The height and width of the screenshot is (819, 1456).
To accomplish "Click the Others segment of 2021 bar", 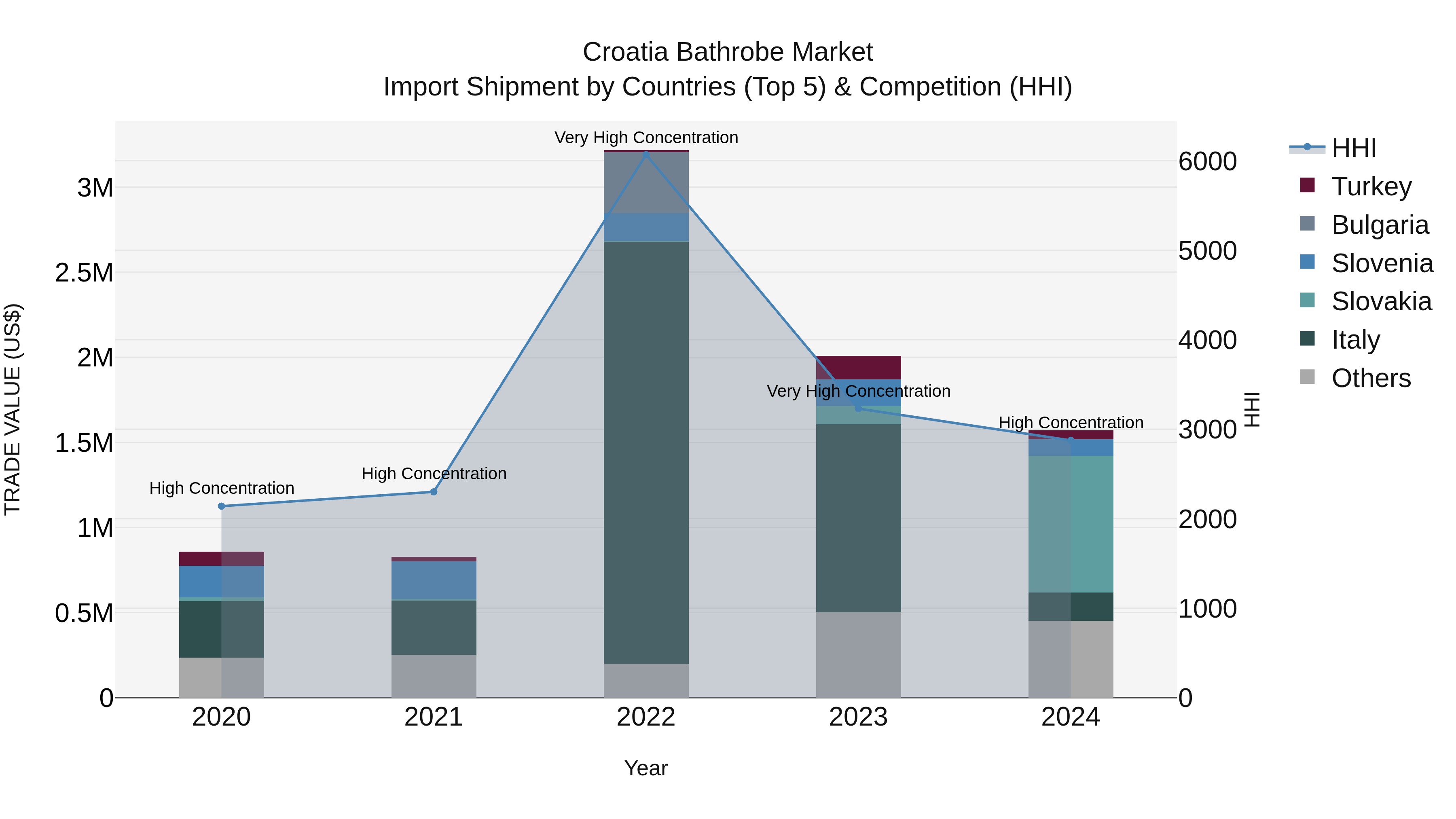I will (x=434, y=676).
